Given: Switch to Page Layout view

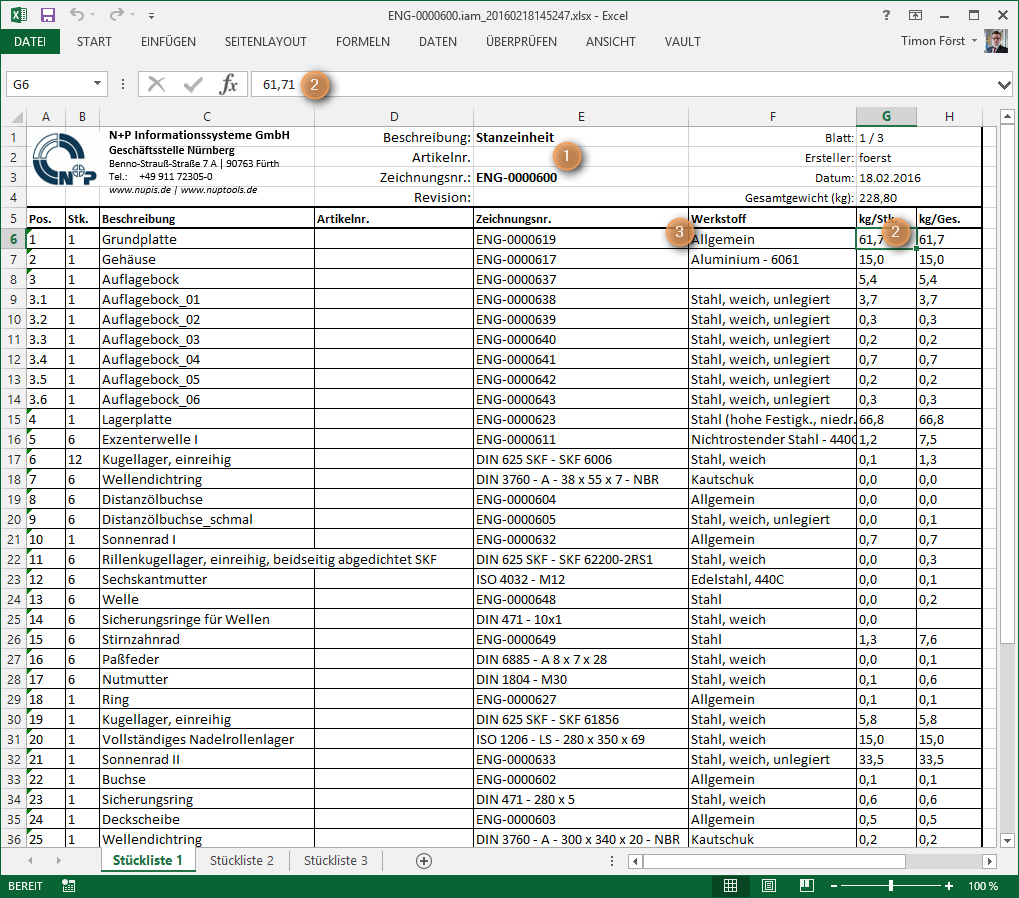Looking at the screenshot, I should click(768, 886).
